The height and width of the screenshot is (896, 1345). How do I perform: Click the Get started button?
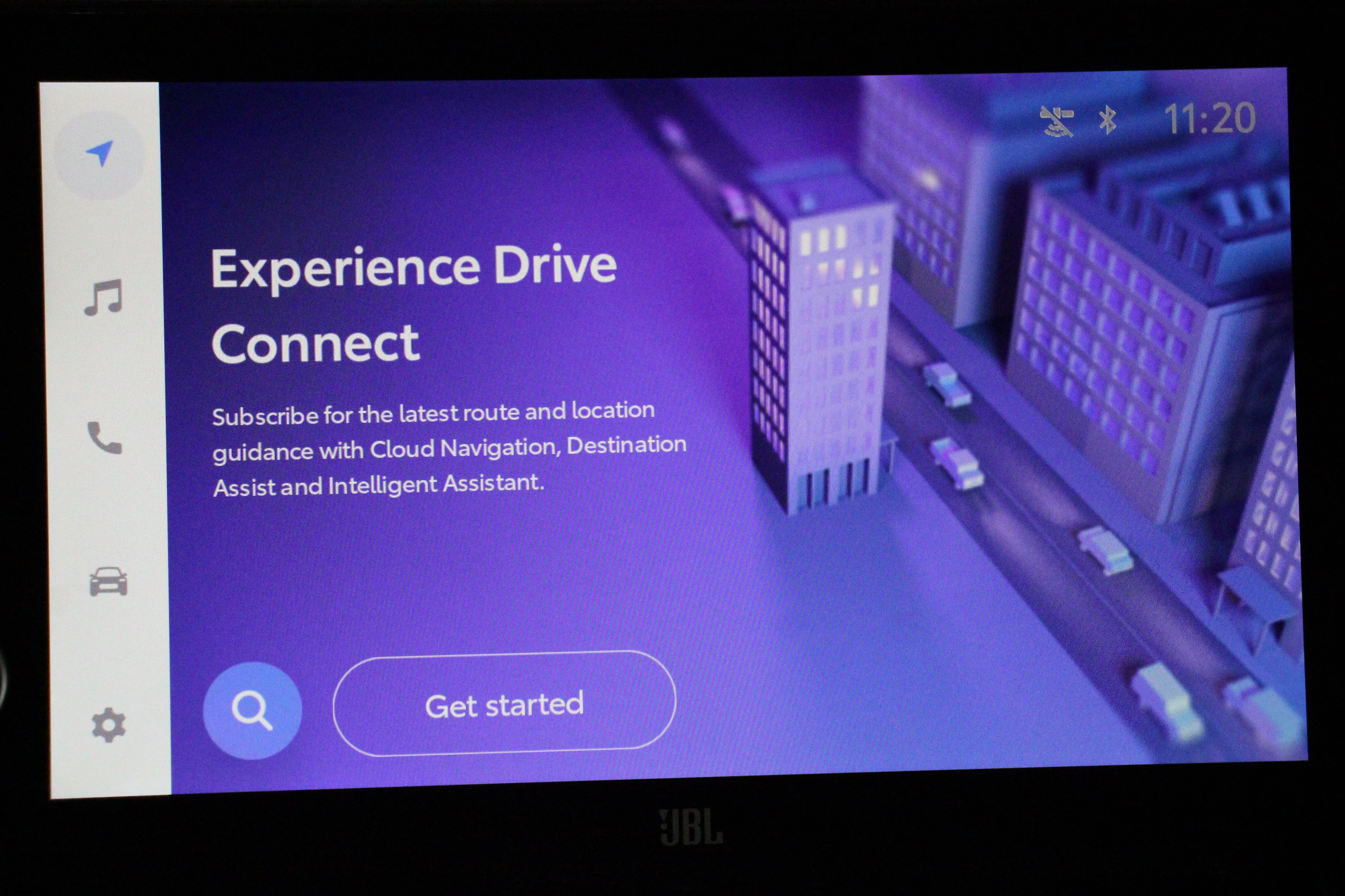pos(504,703)
